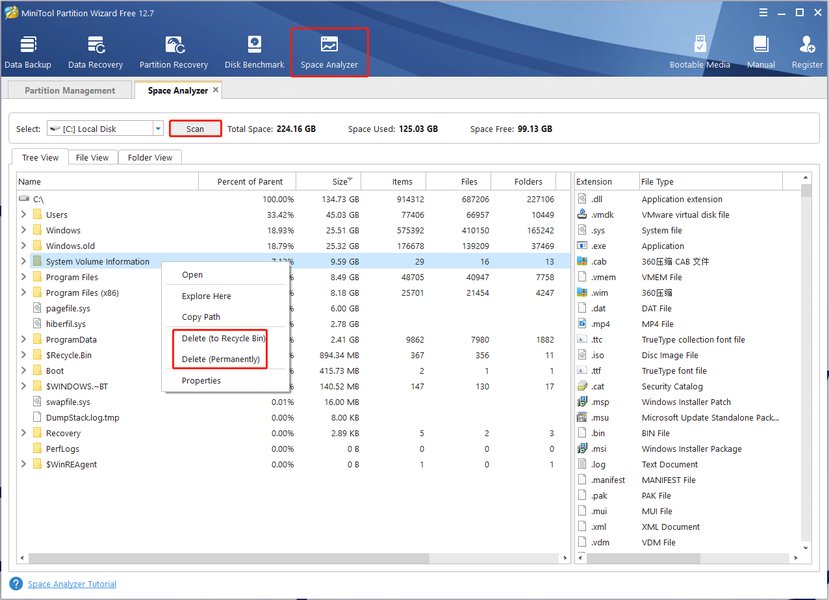Click the C:\ drive icon in tree
Screen dimensions: 829x600
[24, 199]
